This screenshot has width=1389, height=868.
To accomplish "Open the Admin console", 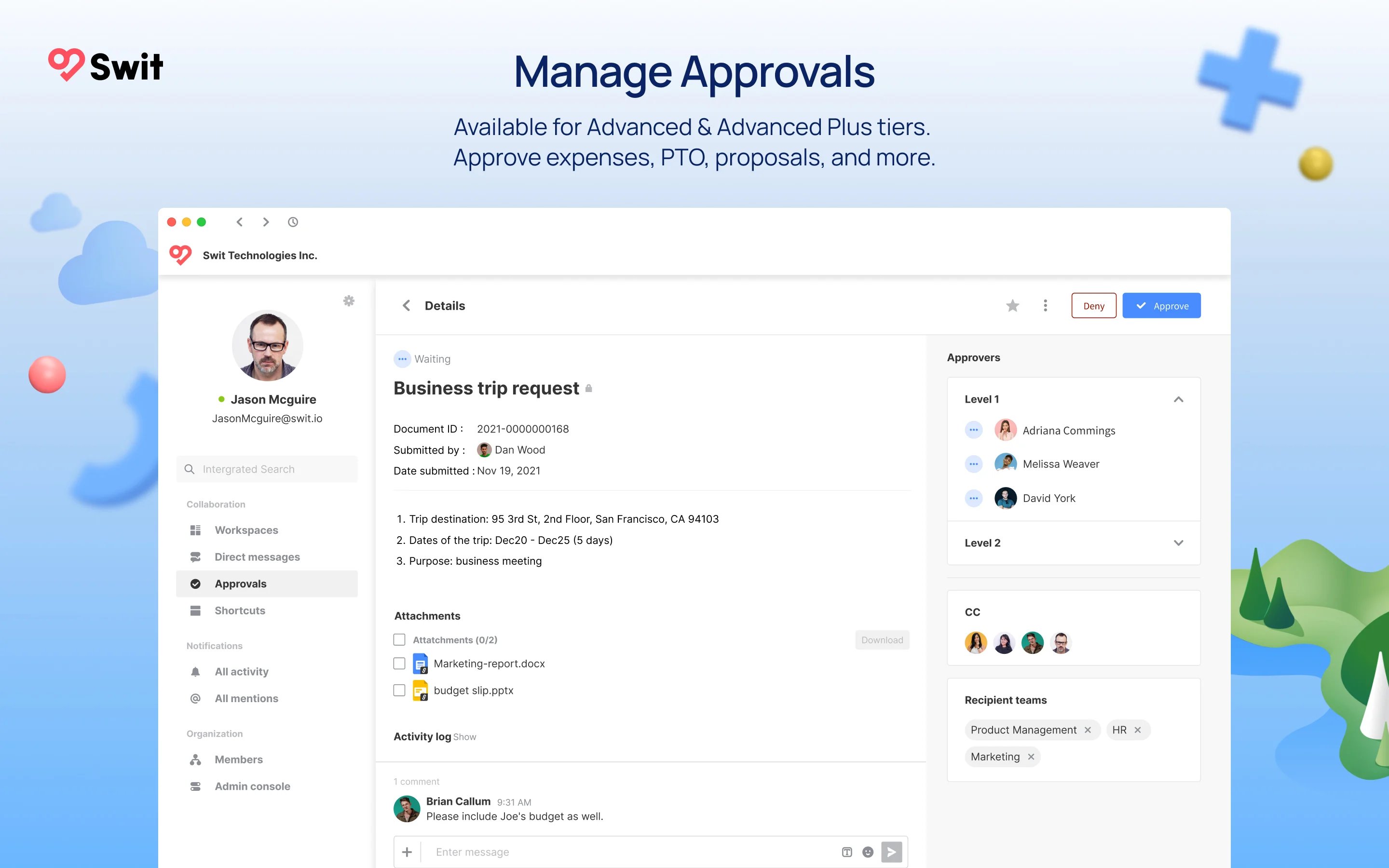I will tap(252, 786).
